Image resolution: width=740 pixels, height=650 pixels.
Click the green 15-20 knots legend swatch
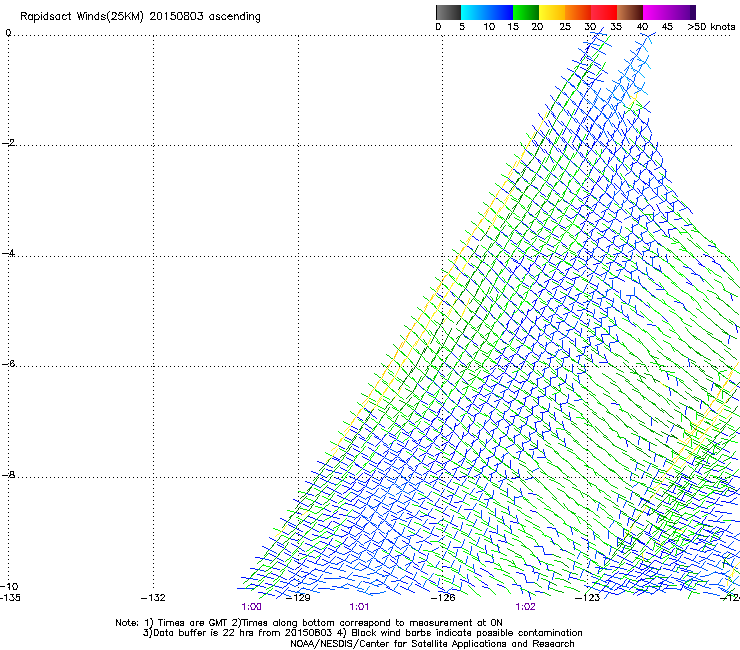526,12
